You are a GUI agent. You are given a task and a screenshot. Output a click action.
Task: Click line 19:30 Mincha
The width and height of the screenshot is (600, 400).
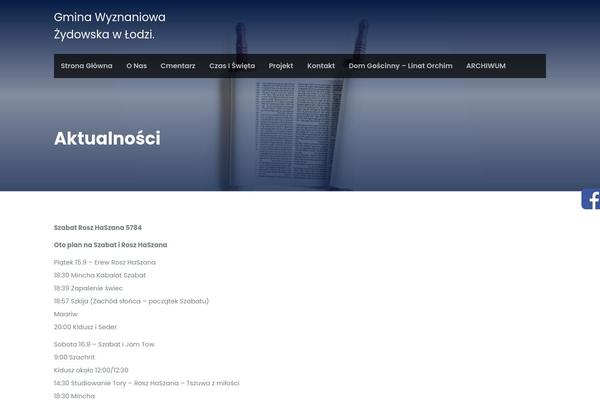point(74,396)
